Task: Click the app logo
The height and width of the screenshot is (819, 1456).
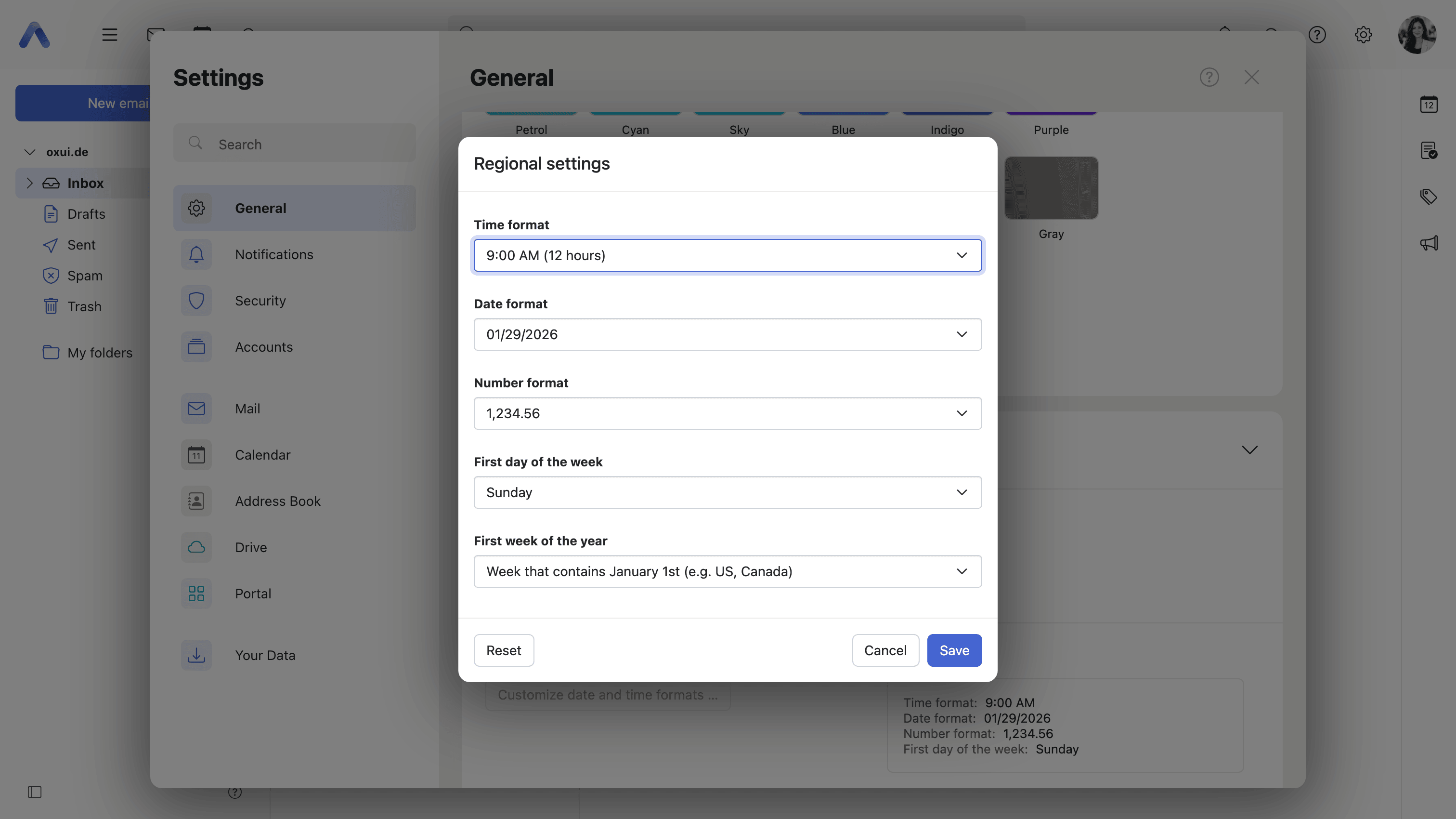Action: tap(35, 35)
